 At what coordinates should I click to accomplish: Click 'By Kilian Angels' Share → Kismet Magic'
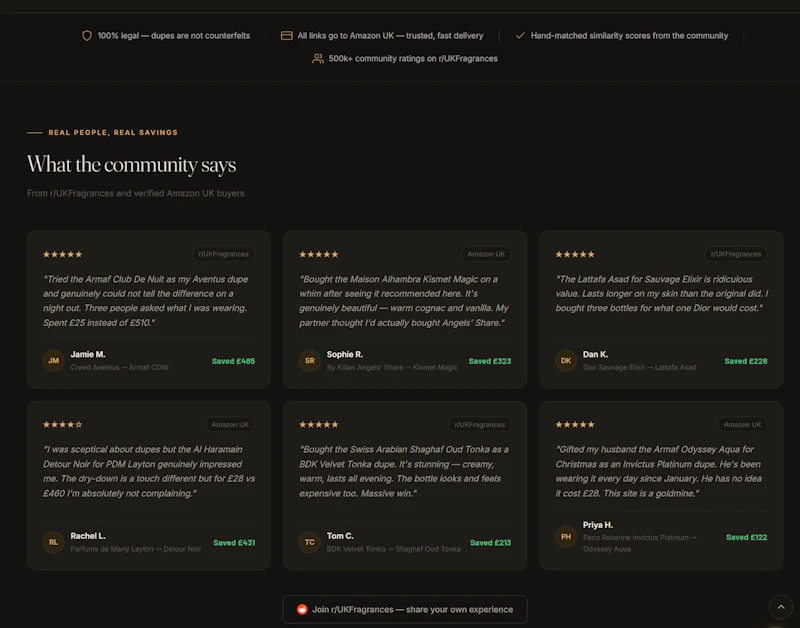392,367
